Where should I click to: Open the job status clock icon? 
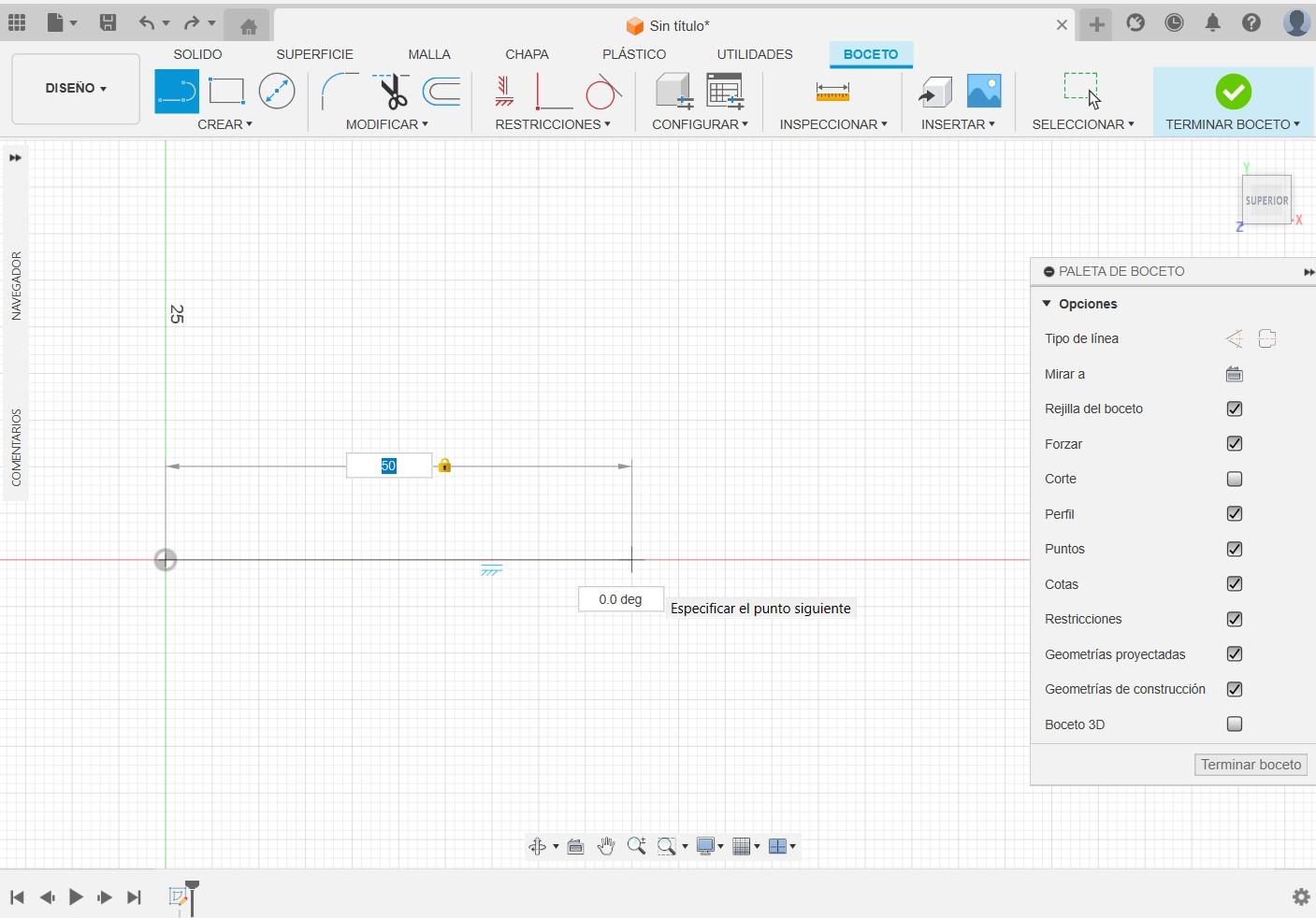coord(1174,23)
